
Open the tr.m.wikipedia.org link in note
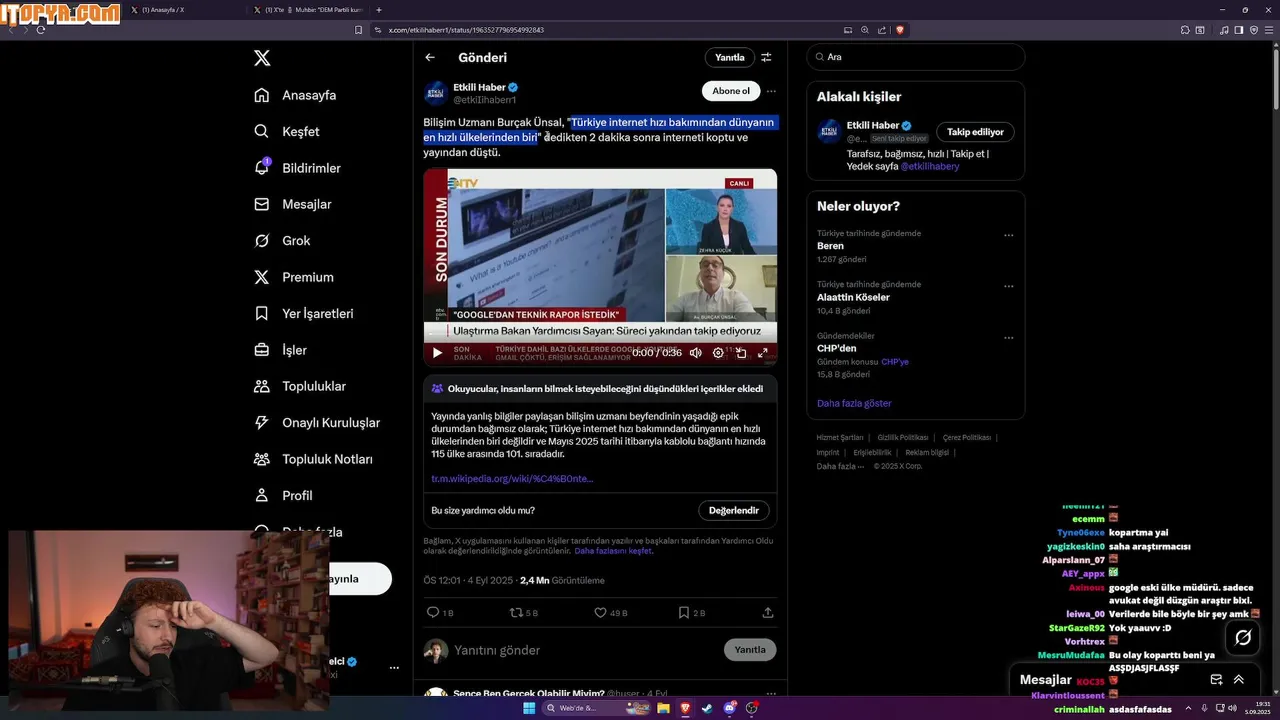pos(512,479)
